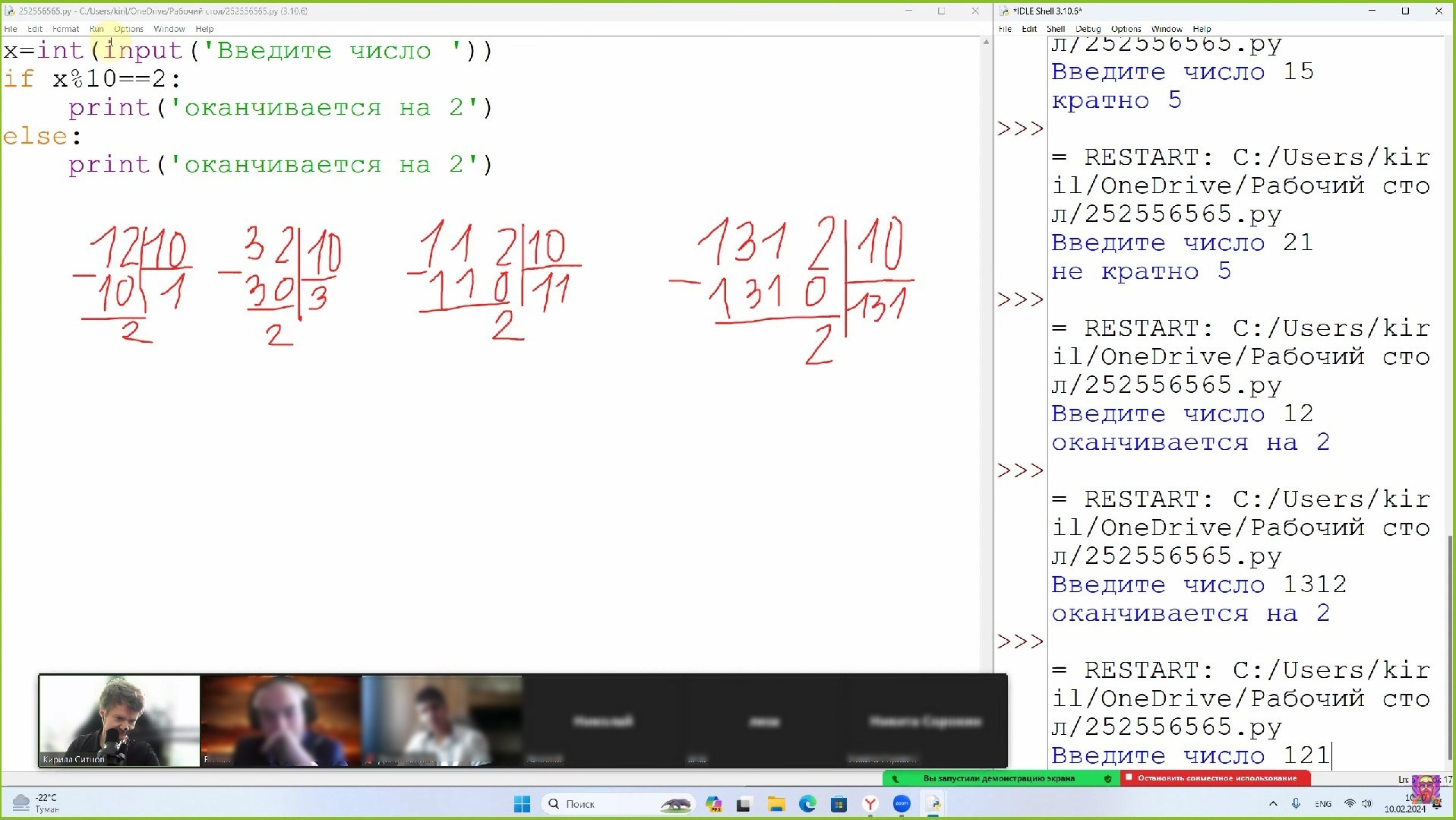Open File Explorer from the taskbar
Viewport: 1456px width, 820px height.
click(x=775, y=804)
